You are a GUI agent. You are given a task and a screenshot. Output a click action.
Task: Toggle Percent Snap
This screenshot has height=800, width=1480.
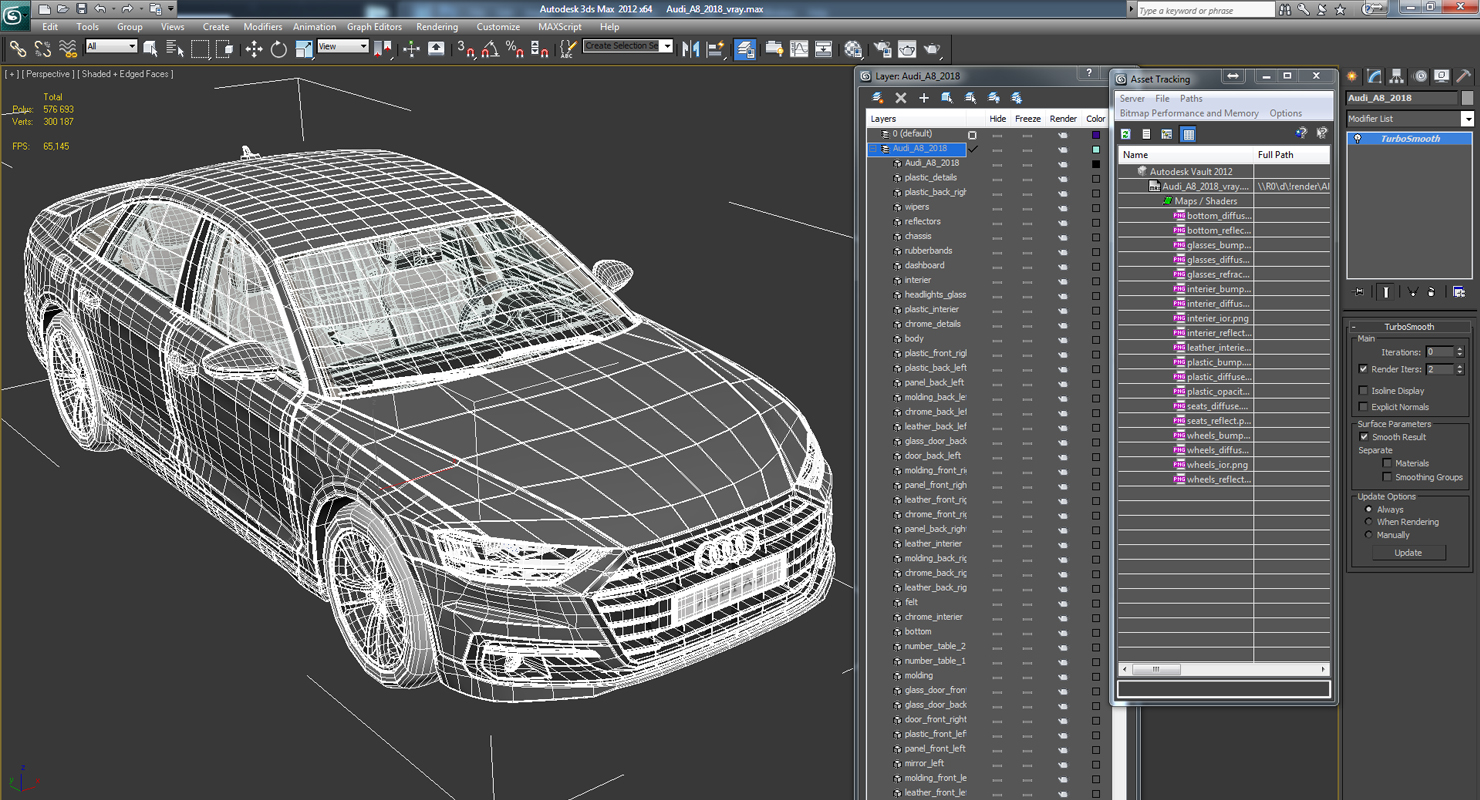(x=515, y=48)
